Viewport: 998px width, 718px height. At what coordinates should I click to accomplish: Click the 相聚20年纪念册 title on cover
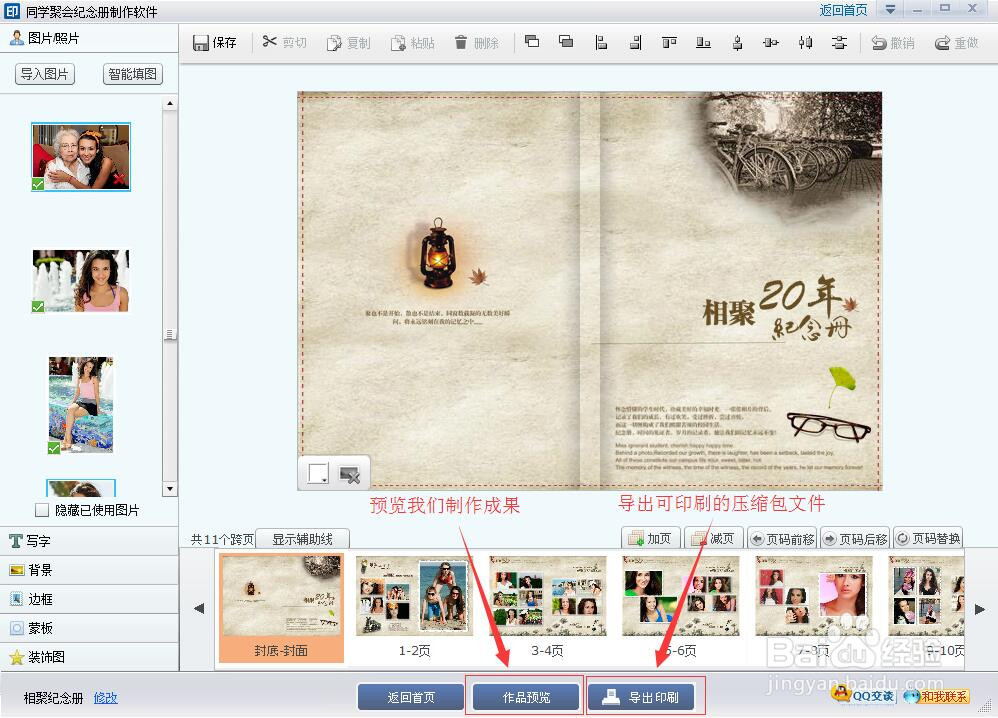tap(778, 310)
